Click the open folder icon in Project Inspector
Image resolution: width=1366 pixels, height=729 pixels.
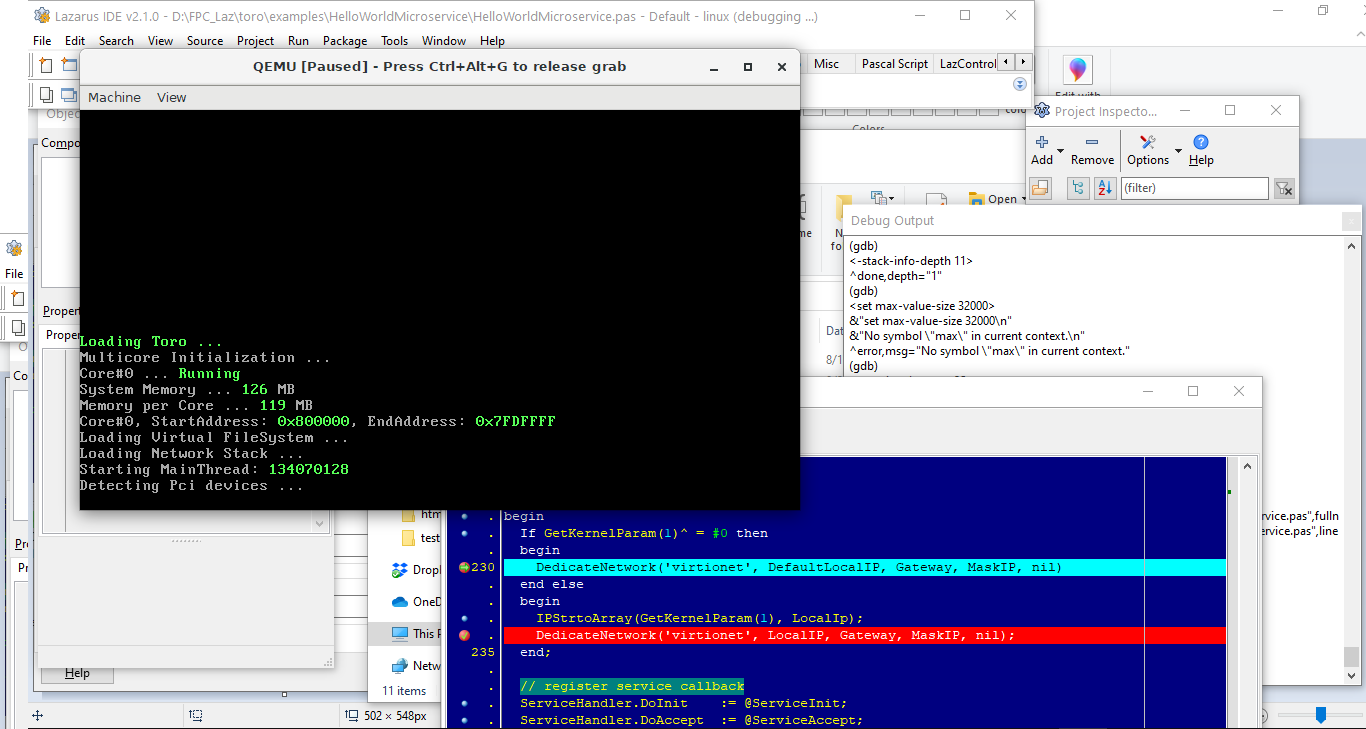pyautogui.click(x=1040, y=188)
